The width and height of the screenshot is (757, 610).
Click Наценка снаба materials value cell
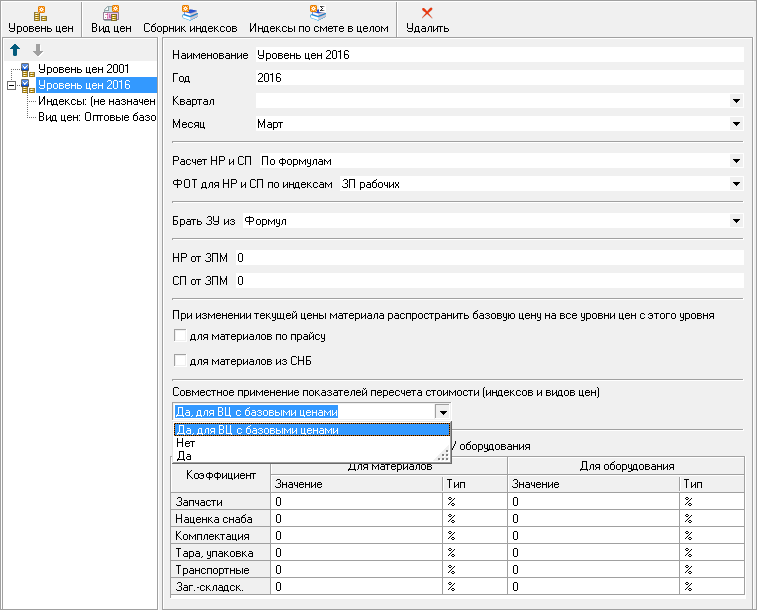356,518
